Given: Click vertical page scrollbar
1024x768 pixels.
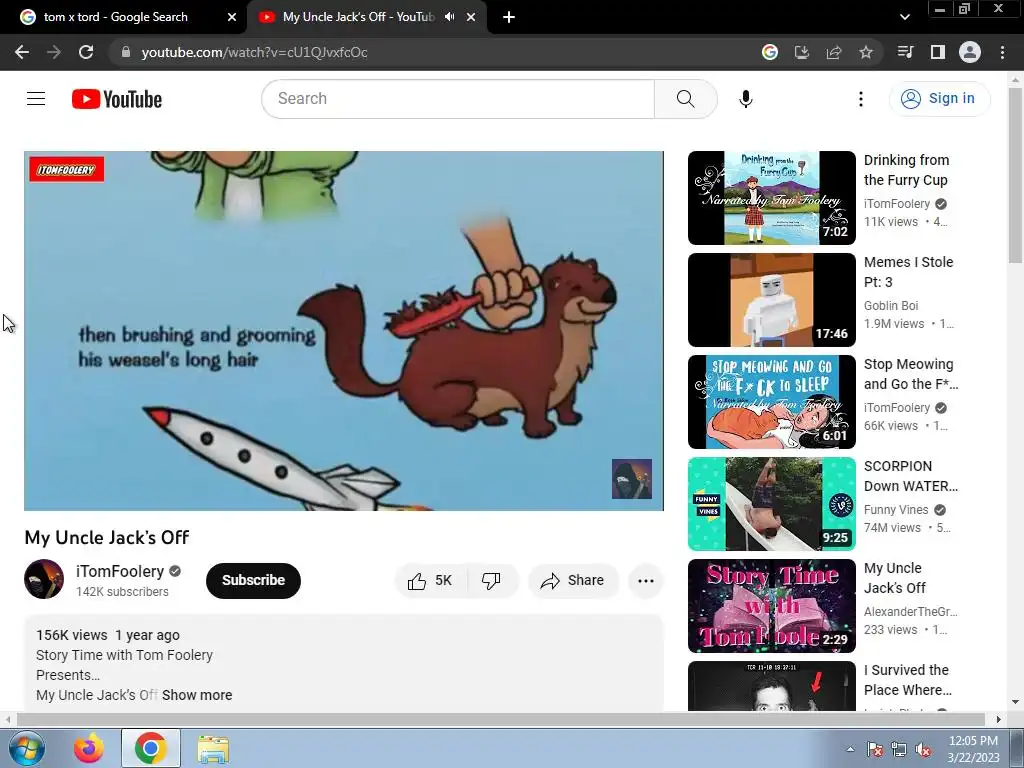Looking at the screenshot, I should point(1015,175).
